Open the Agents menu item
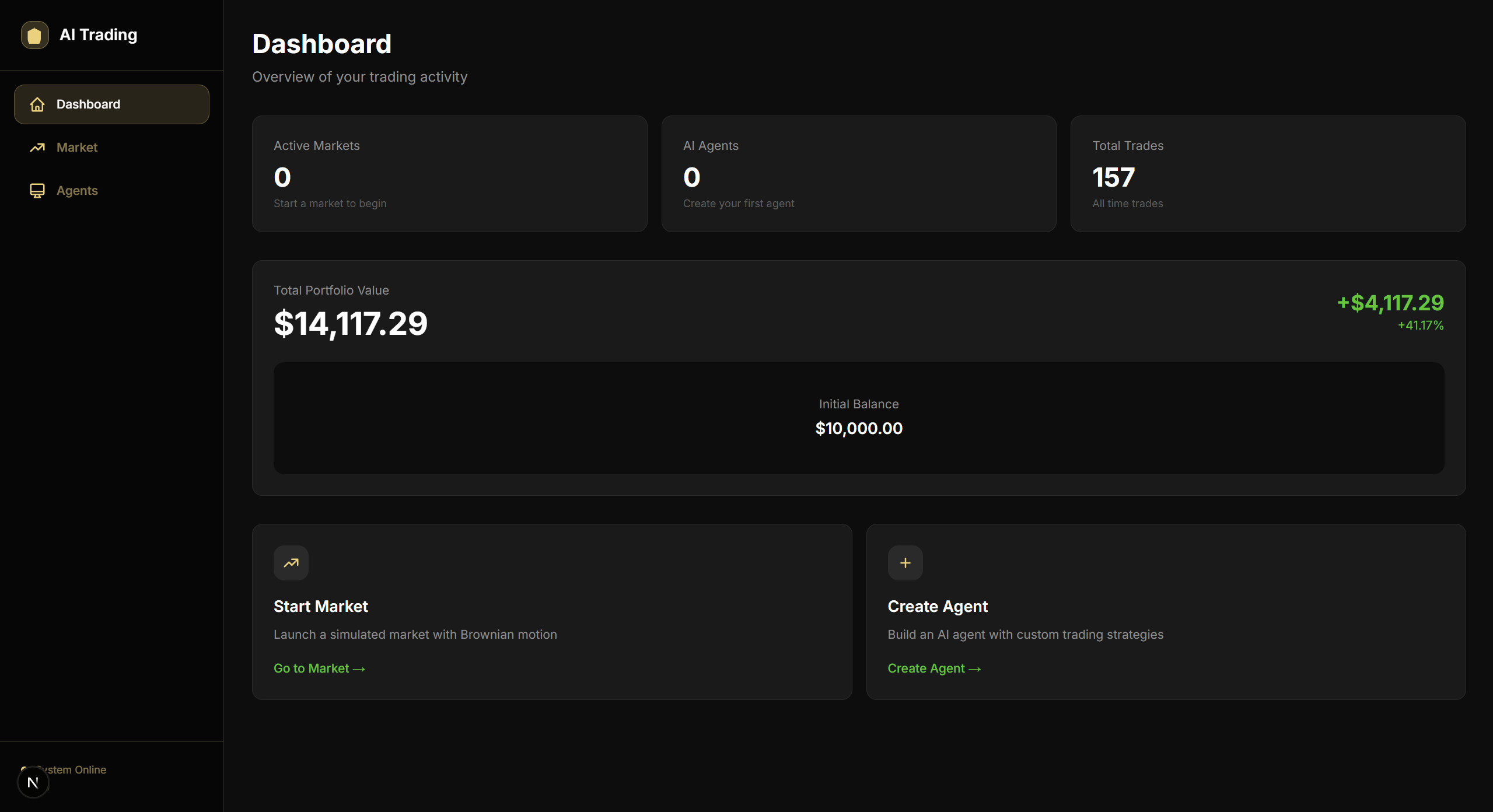 (x=77, y=191)
